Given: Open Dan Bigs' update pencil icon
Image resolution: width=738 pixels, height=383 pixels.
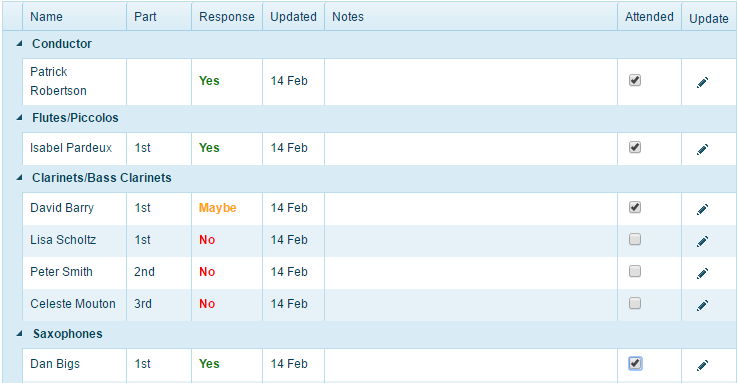Looking at the screenshot, I should coord(702,365).
